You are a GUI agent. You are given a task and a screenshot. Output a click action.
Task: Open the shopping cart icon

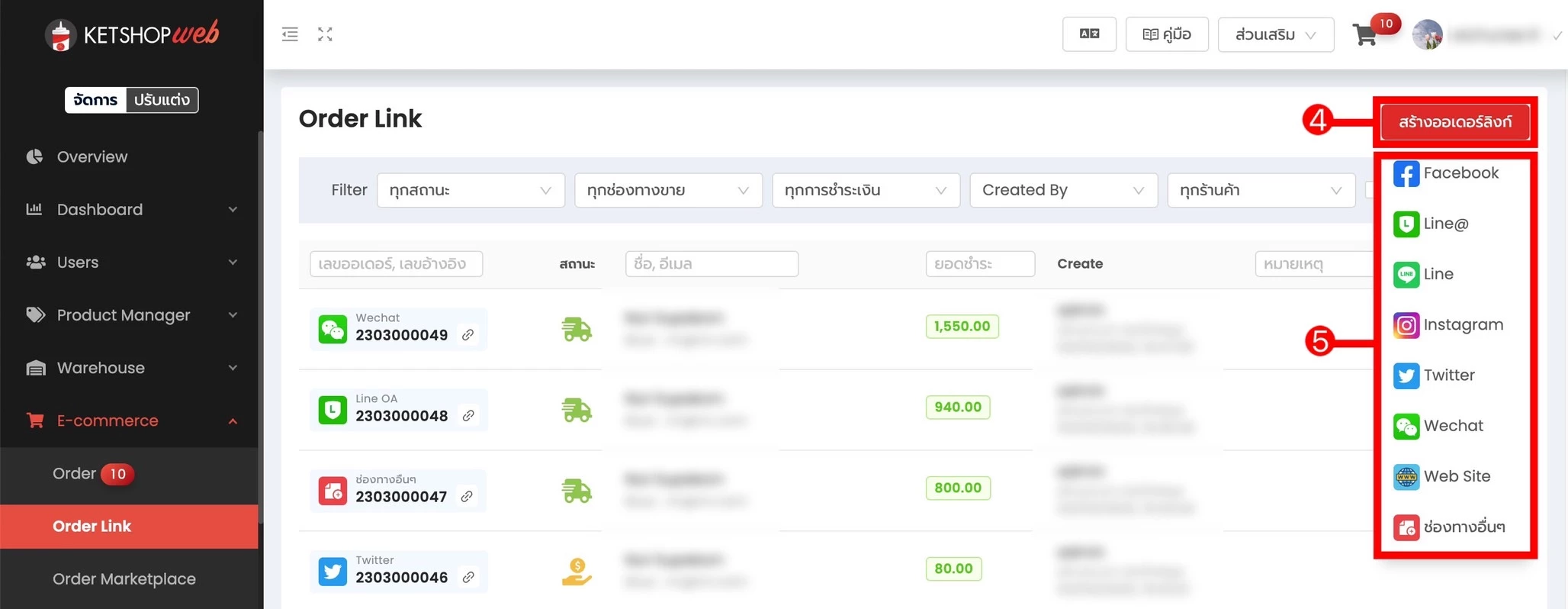1364,35
